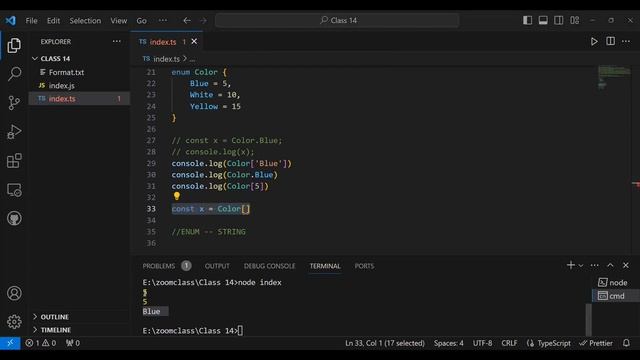Open breadcrumb ellipsis after index.ts
Image resolution: width=640 pixels, height=360 pixels.
pos(192,59)
